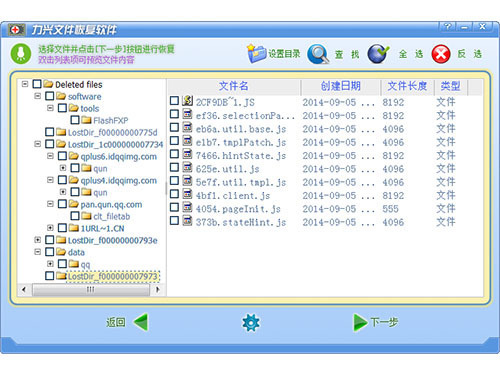Screen dimensions: 500x375
Task: Select the file 625e.util.js in list
Action: 227,169
